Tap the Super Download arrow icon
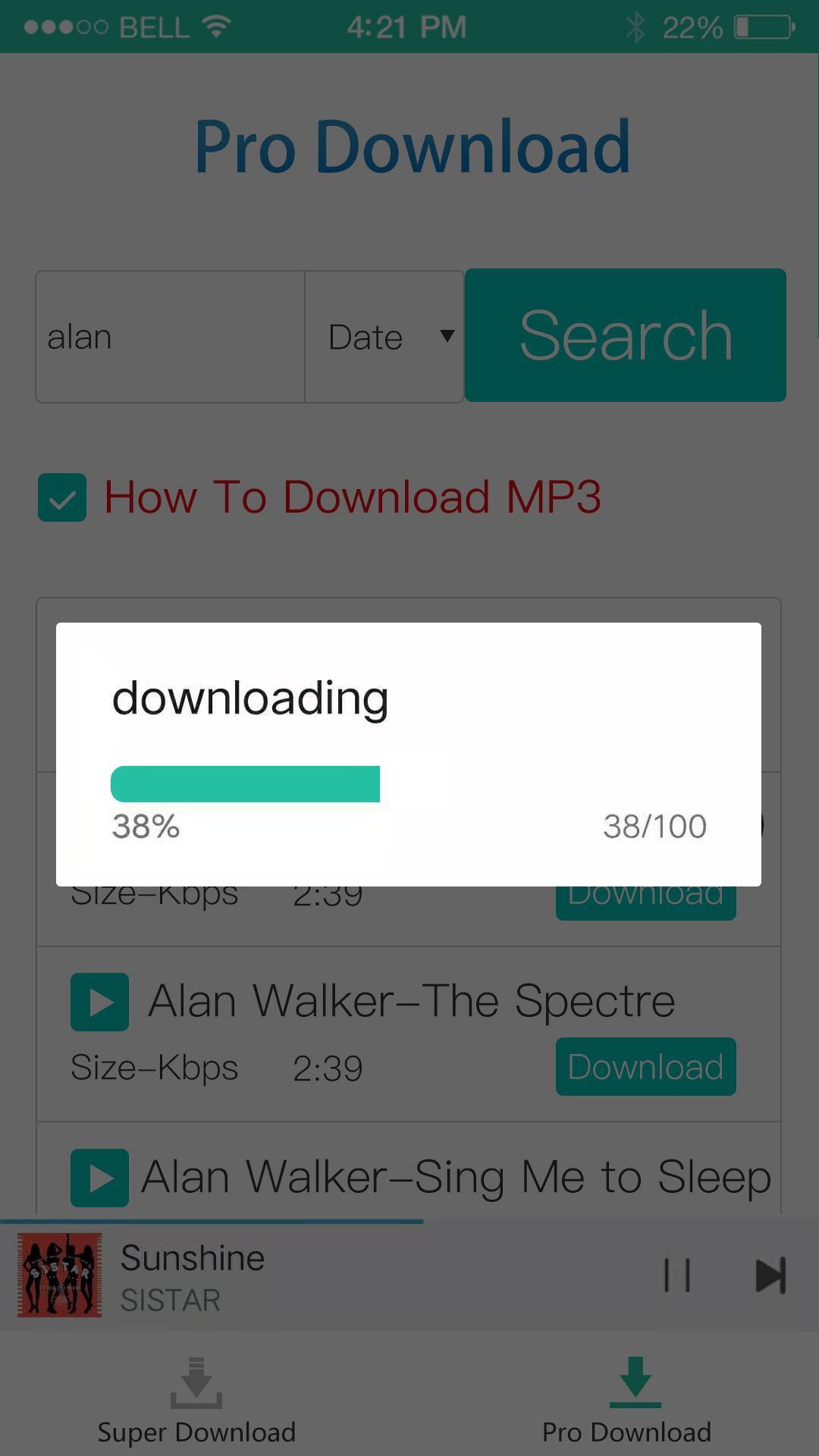819x1456 pixels. coord(196,1383)
